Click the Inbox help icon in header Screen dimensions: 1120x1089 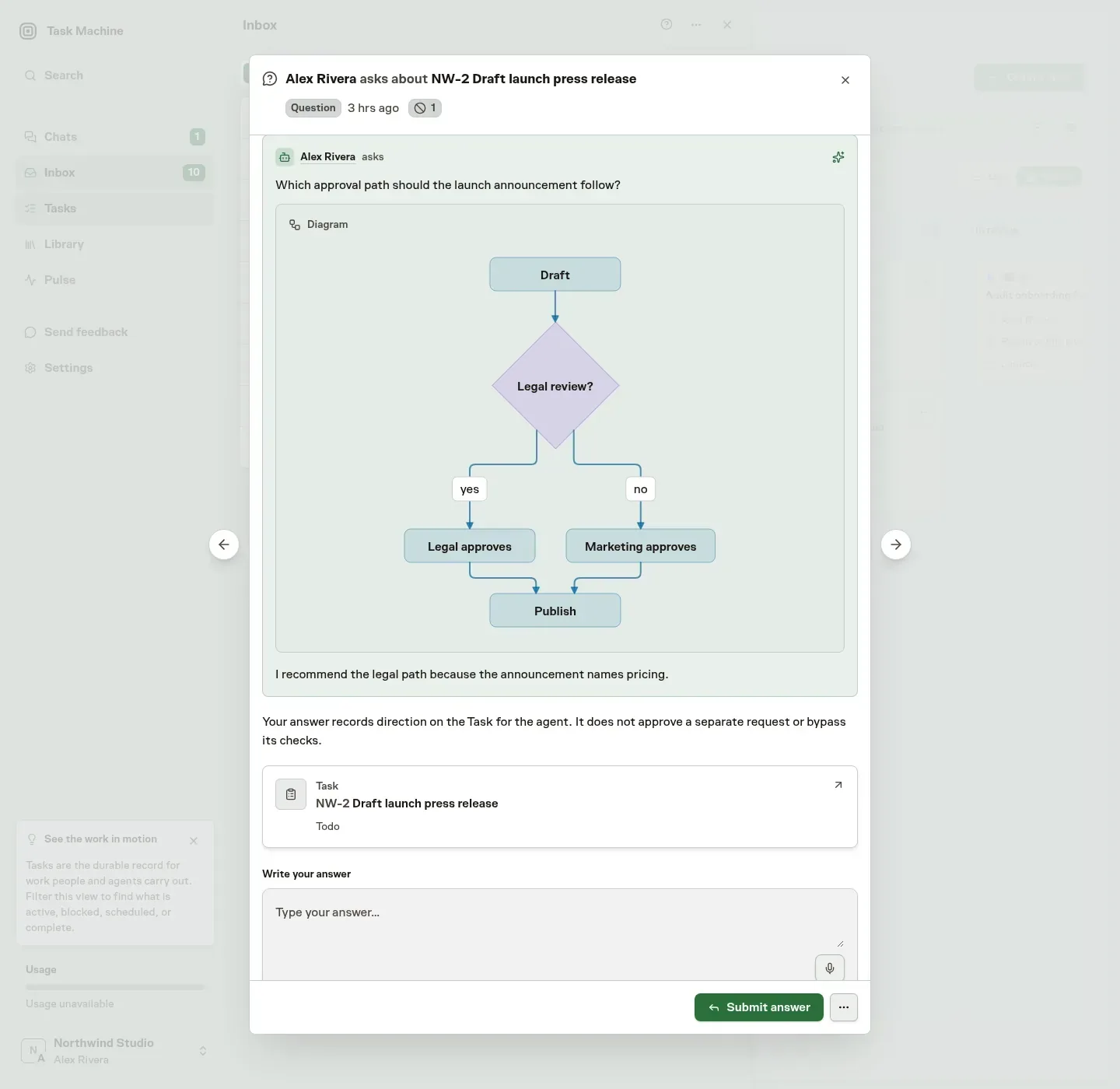(x=667, y=24)
